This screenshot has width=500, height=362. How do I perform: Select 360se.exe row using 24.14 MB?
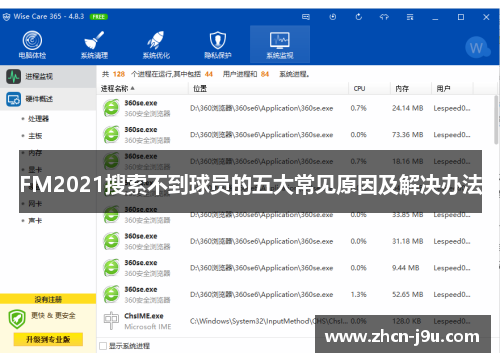pyautogui.click(x=295, y=108)
